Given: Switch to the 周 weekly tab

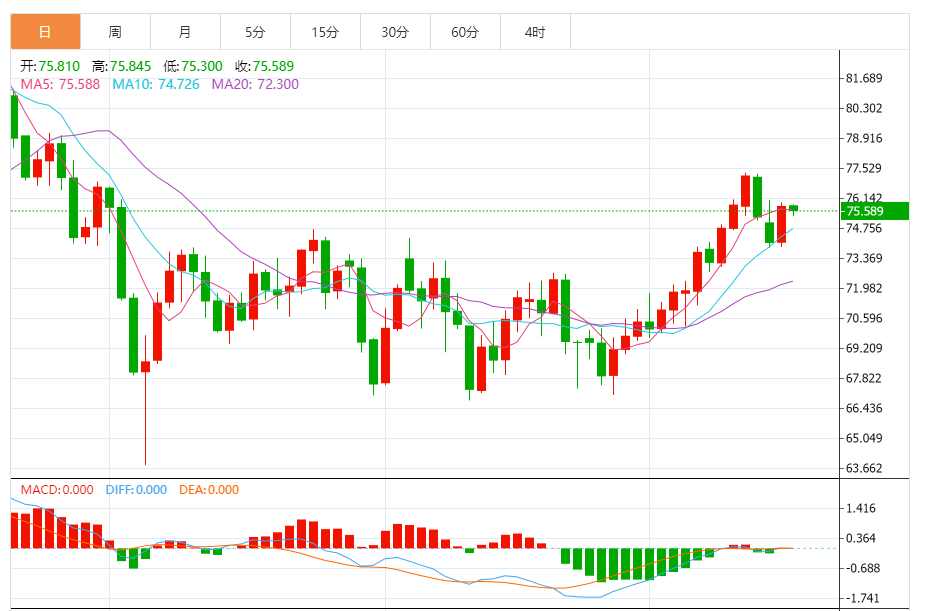Looking at the screenshot, I should [x=115, y=32].
